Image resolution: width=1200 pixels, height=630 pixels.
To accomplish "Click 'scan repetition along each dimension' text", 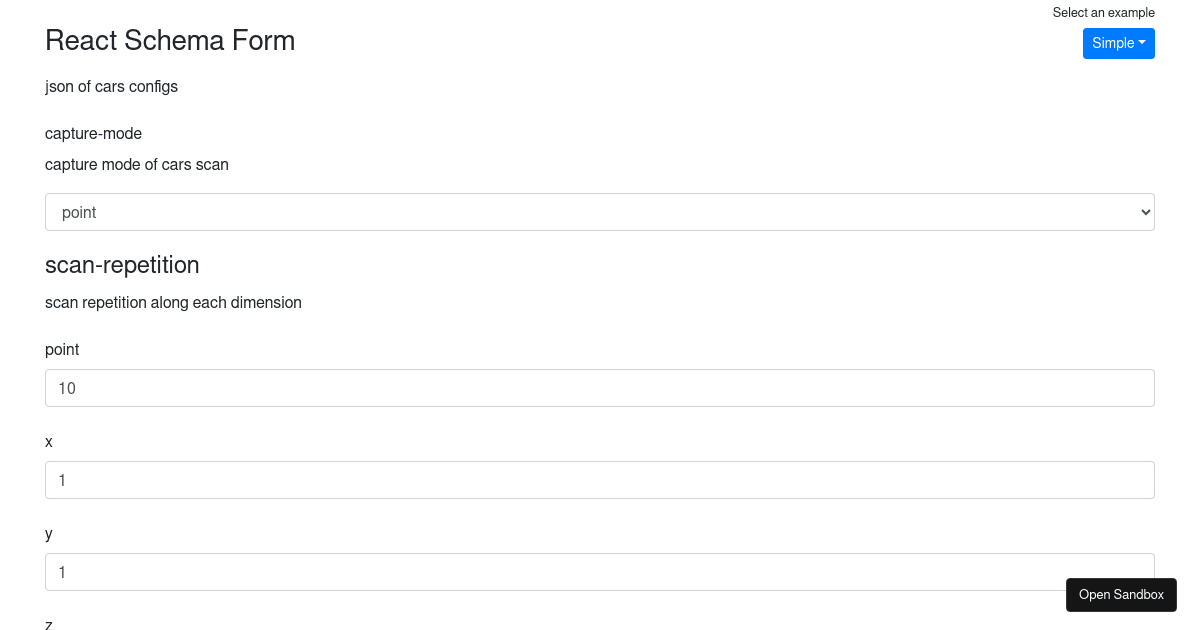I will (173, 302).
